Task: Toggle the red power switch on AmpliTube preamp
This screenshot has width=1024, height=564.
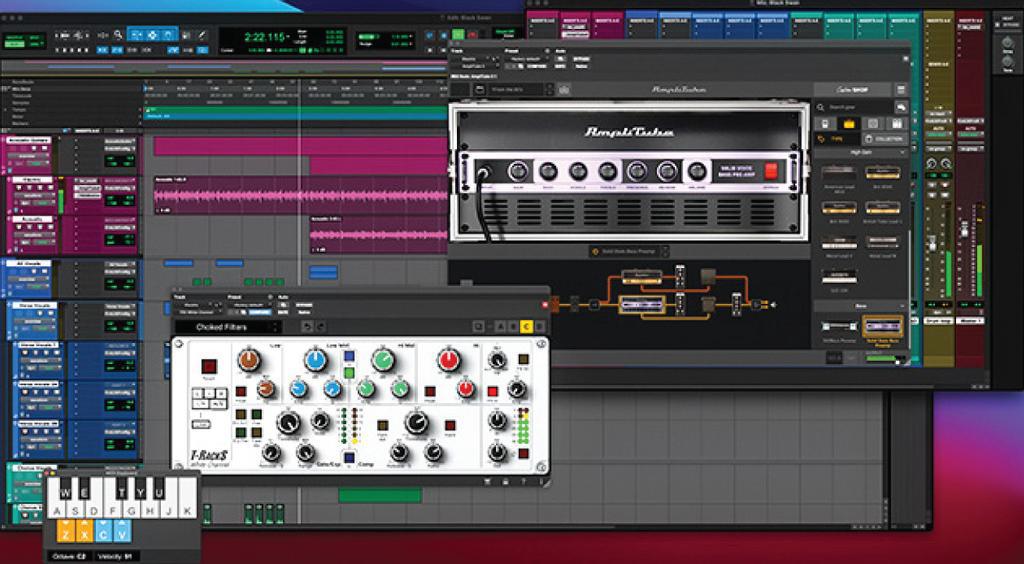Action: point(772,172)
